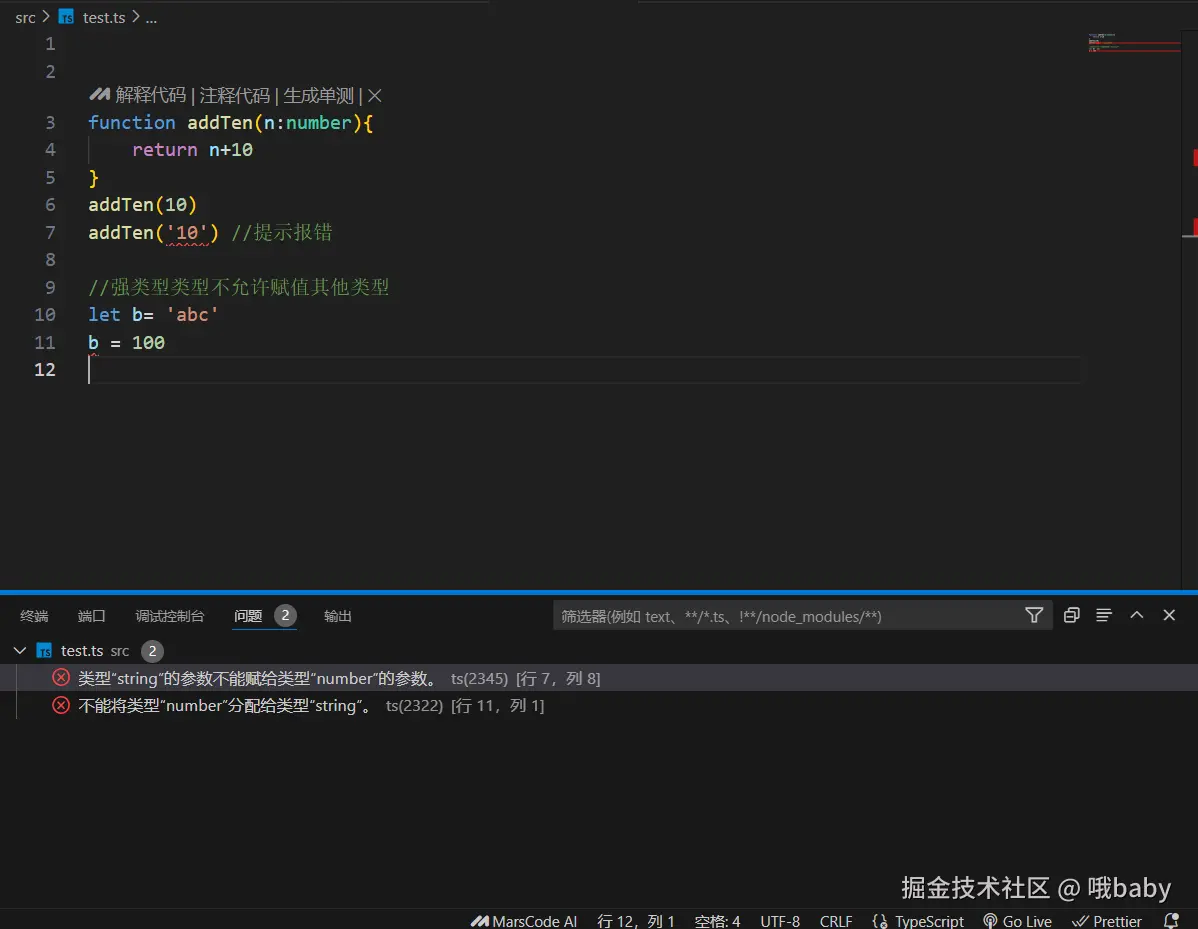
Task: Select the ts(2345) string parameter error
Action: point(599,678)
